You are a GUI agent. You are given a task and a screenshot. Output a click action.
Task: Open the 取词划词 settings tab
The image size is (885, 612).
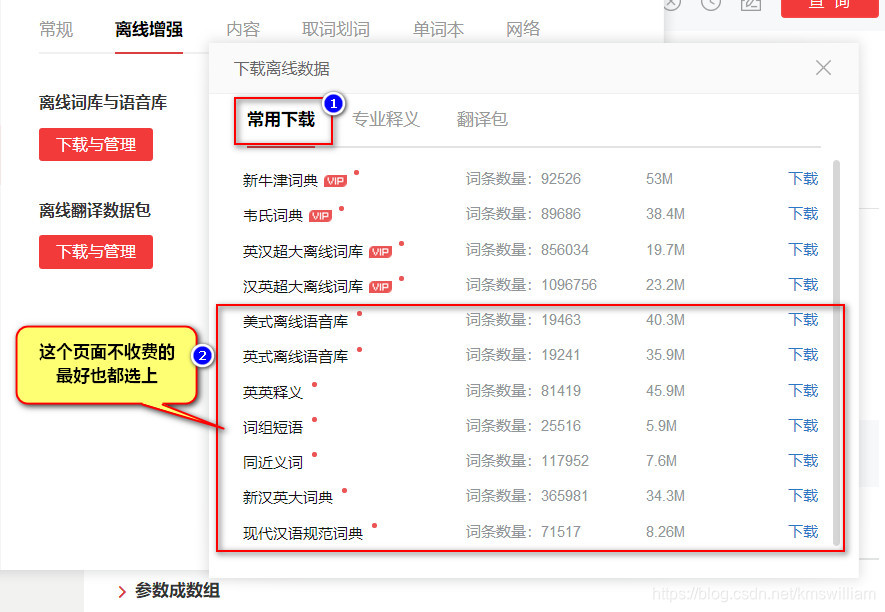(x=335, y=29)
